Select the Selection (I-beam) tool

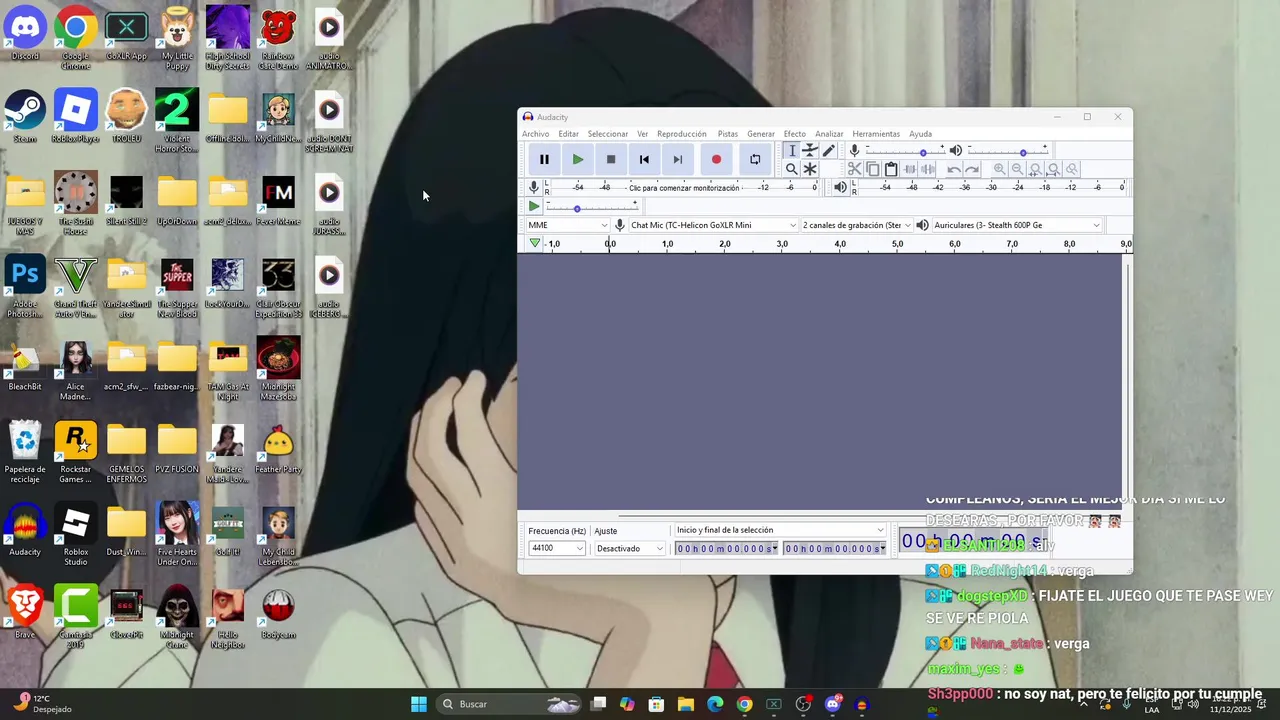791,150
